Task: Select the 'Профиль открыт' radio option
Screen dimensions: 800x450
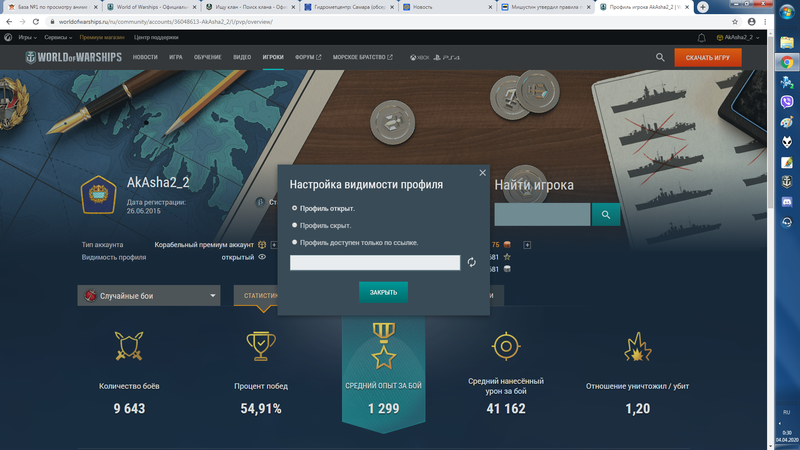Action: coord(294,208)
